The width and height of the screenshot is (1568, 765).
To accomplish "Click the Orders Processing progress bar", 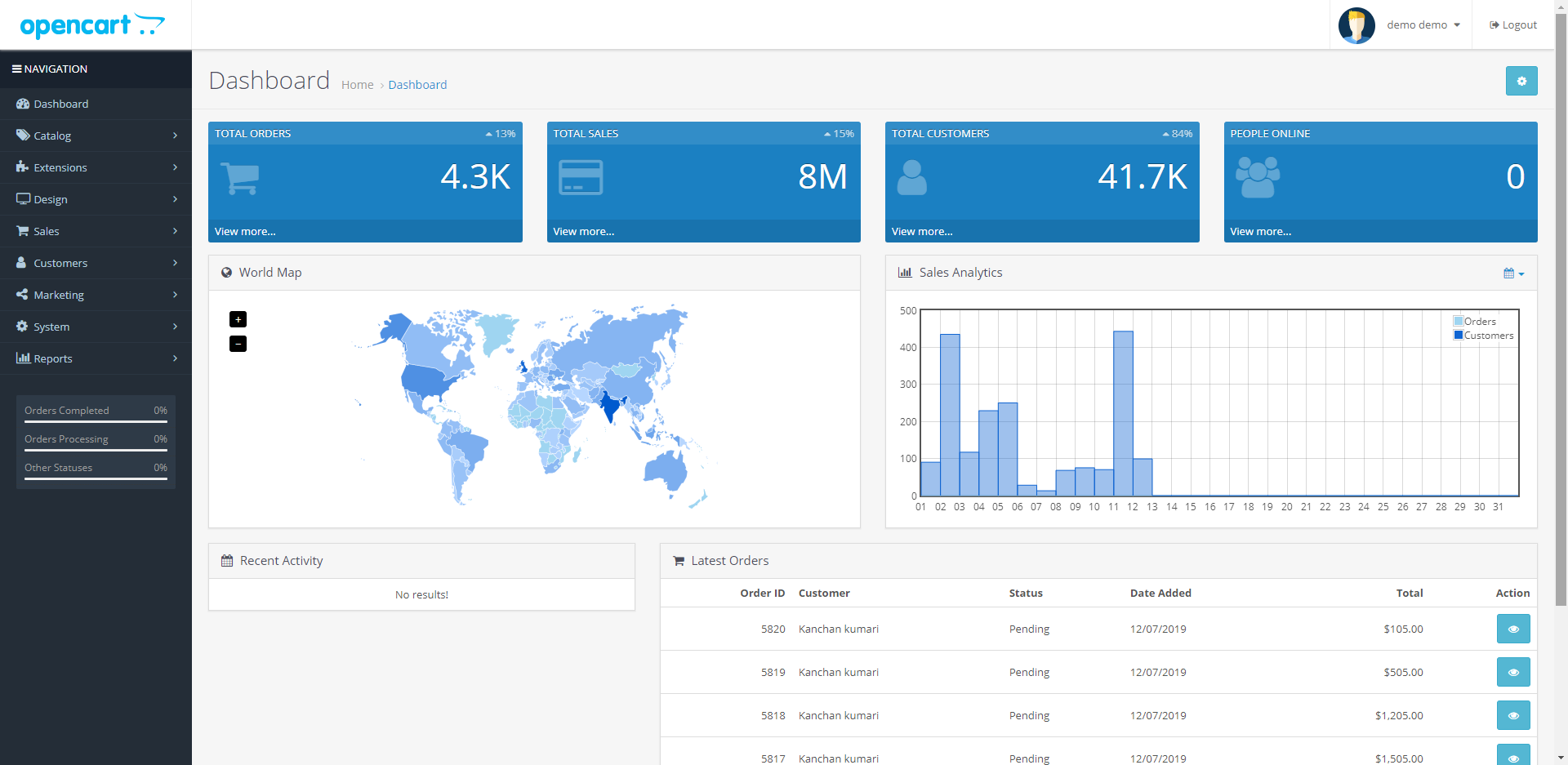I will (x=96, y=450).
